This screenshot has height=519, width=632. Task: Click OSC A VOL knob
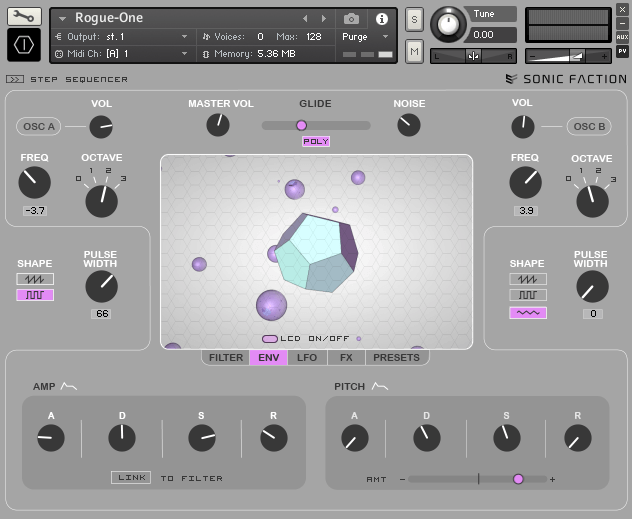point(101,127)
